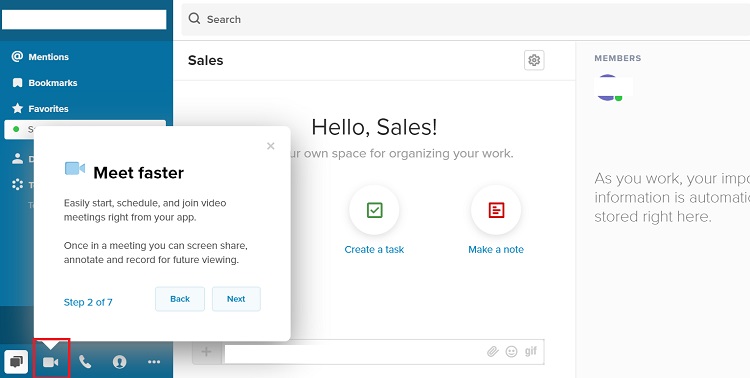Open the Sales conversation settings gear

click(x=534, y=60)
